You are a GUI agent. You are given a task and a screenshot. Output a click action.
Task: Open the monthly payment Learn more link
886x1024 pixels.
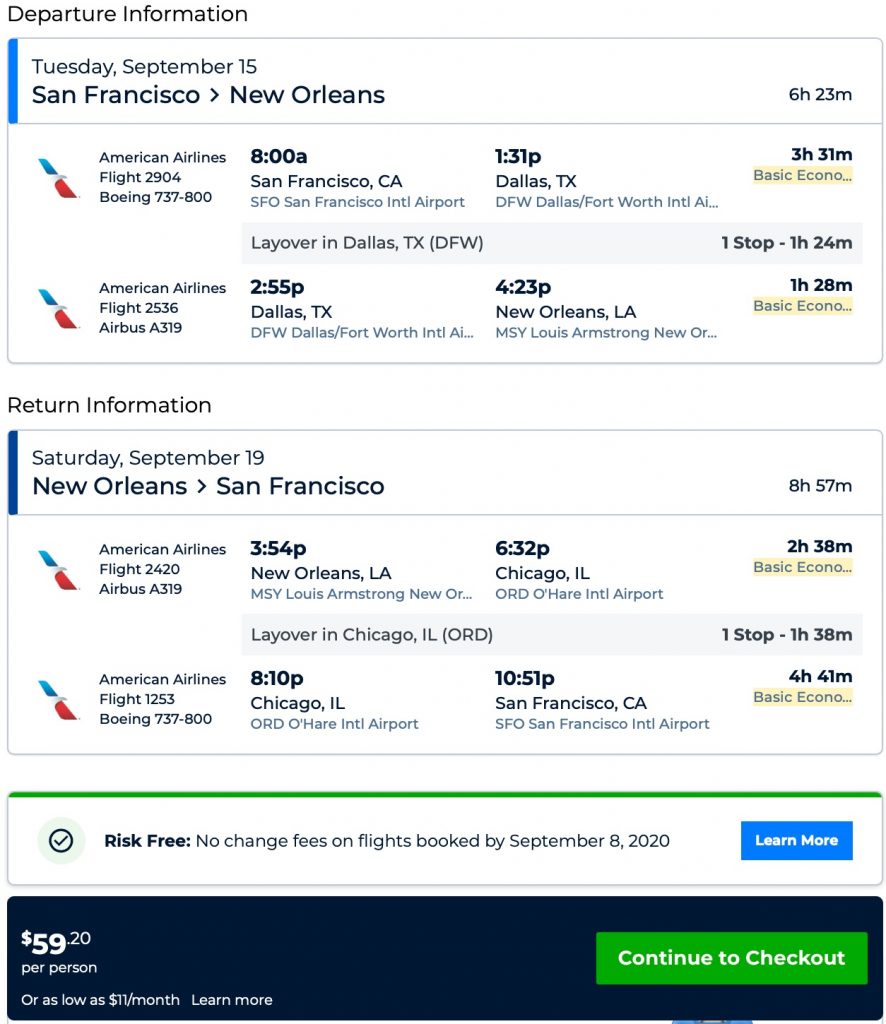point(231,1000)
